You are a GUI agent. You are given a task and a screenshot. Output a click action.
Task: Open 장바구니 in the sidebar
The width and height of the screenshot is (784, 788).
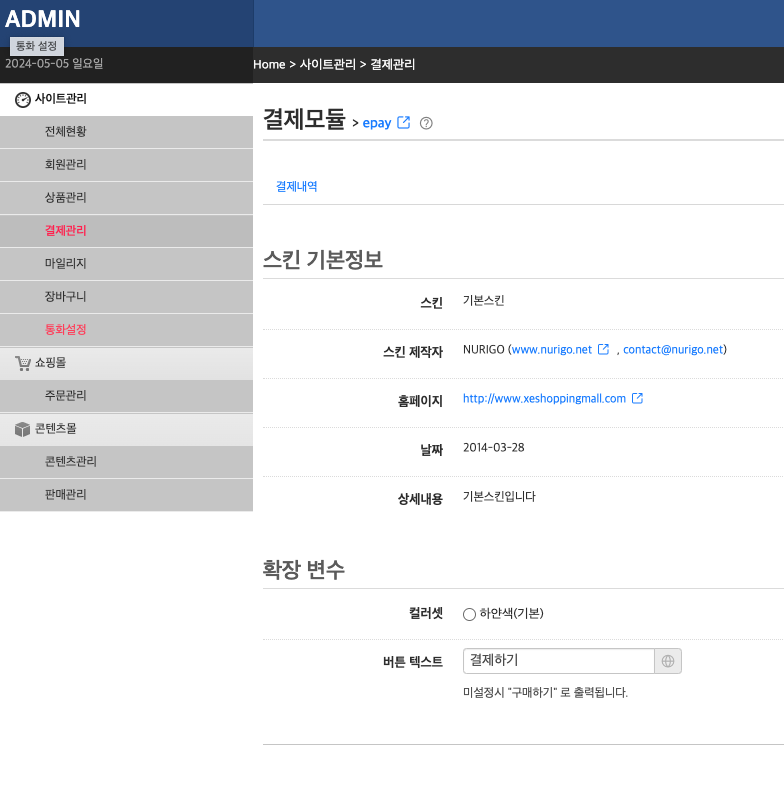(126, 297)
